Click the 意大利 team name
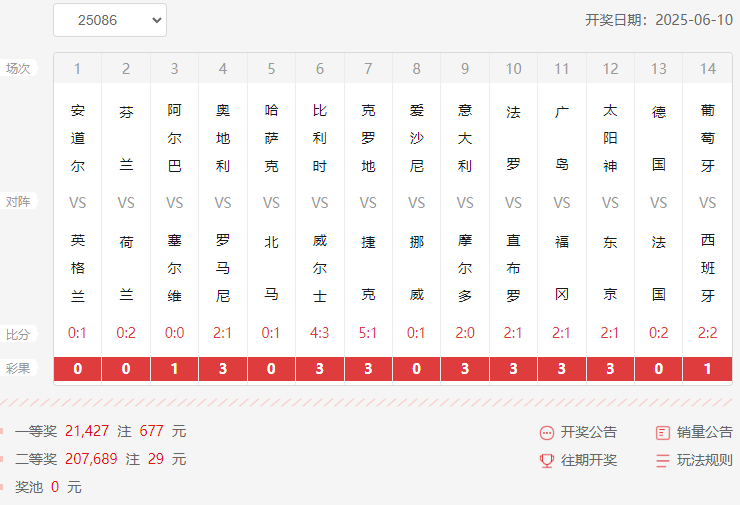Screen dimensions: 740x505 click(465, 138)
